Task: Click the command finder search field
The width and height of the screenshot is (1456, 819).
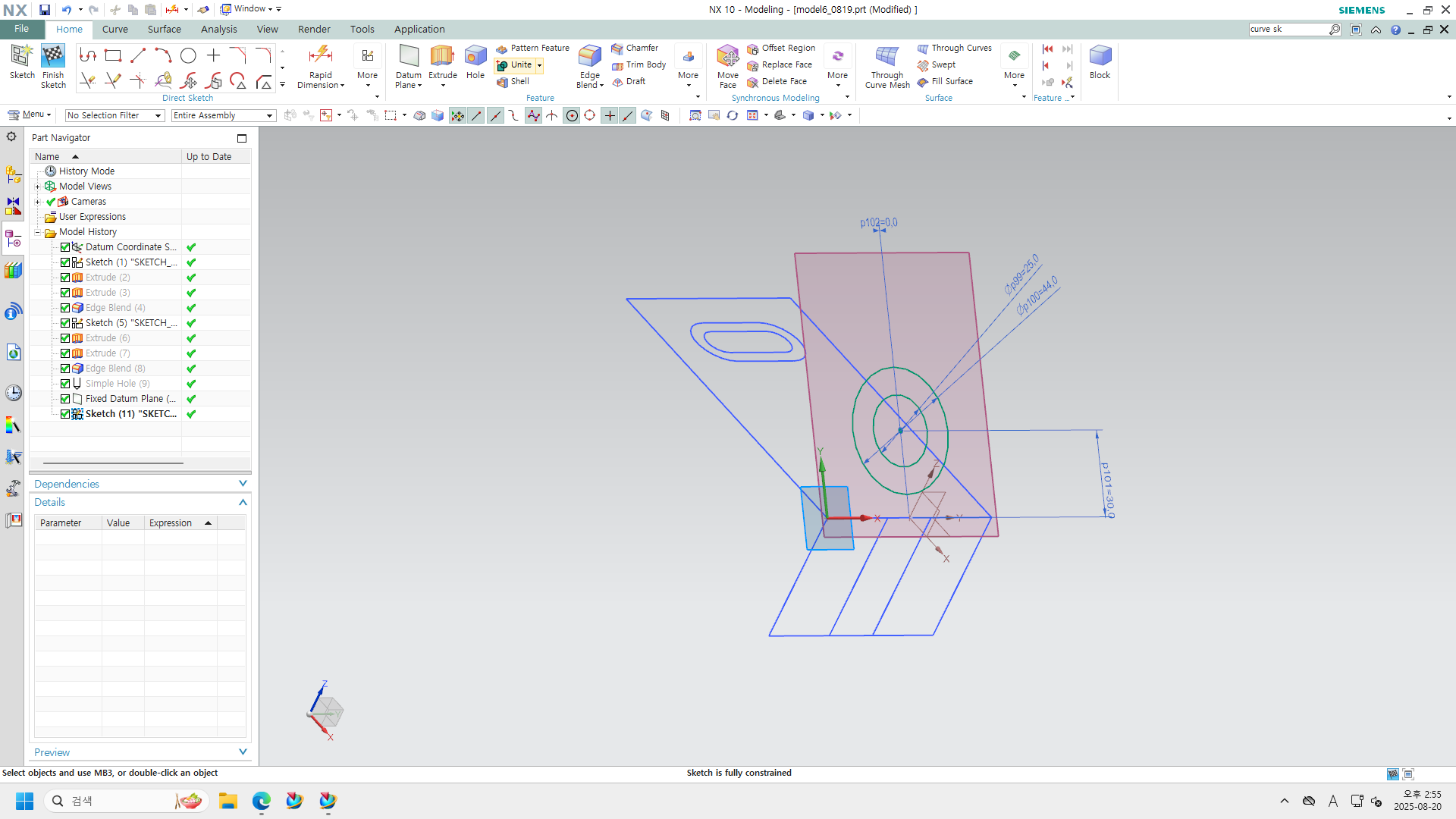Action: (1288, 30)
